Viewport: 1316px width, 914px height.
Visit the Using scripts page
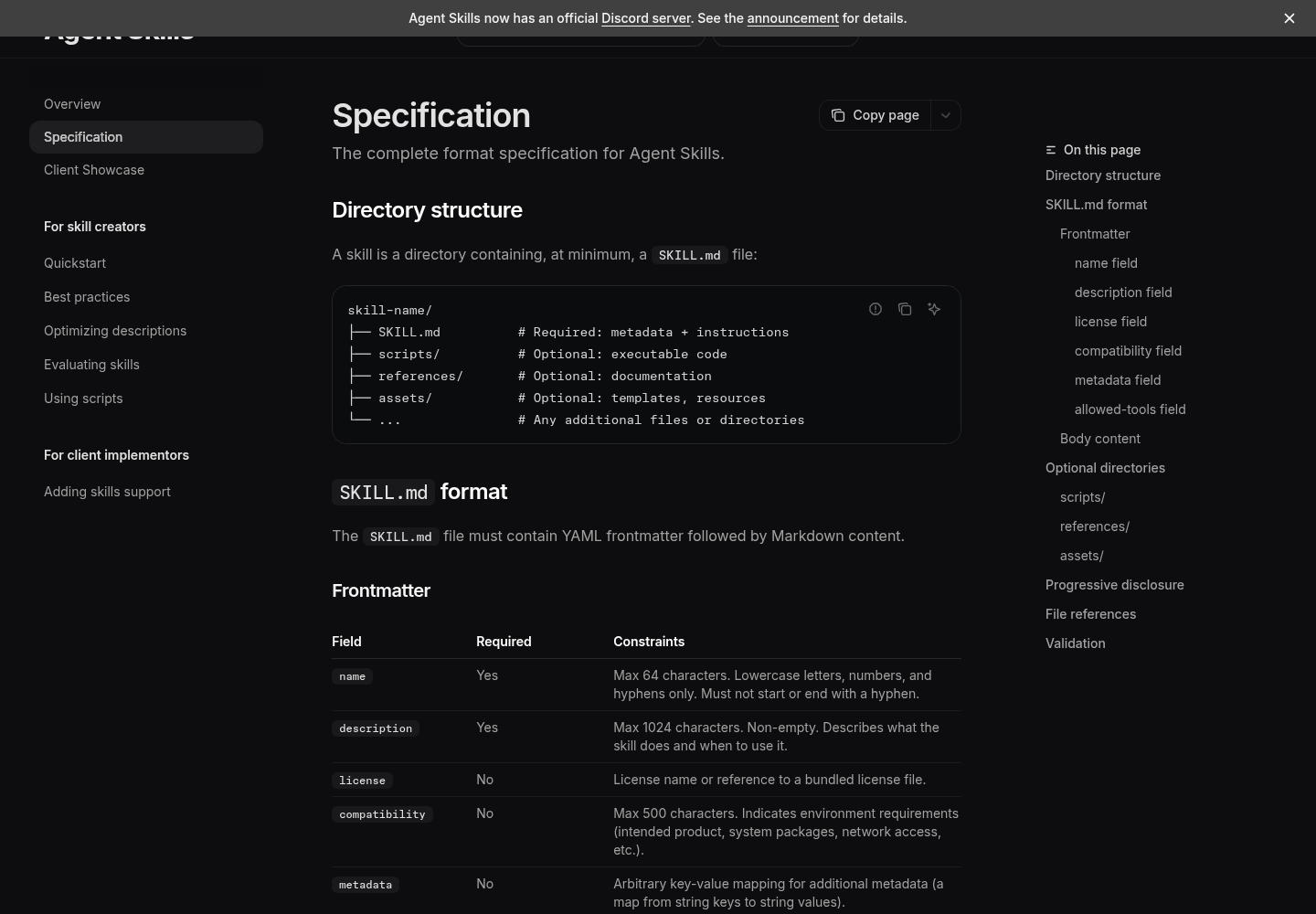point(146,399)
